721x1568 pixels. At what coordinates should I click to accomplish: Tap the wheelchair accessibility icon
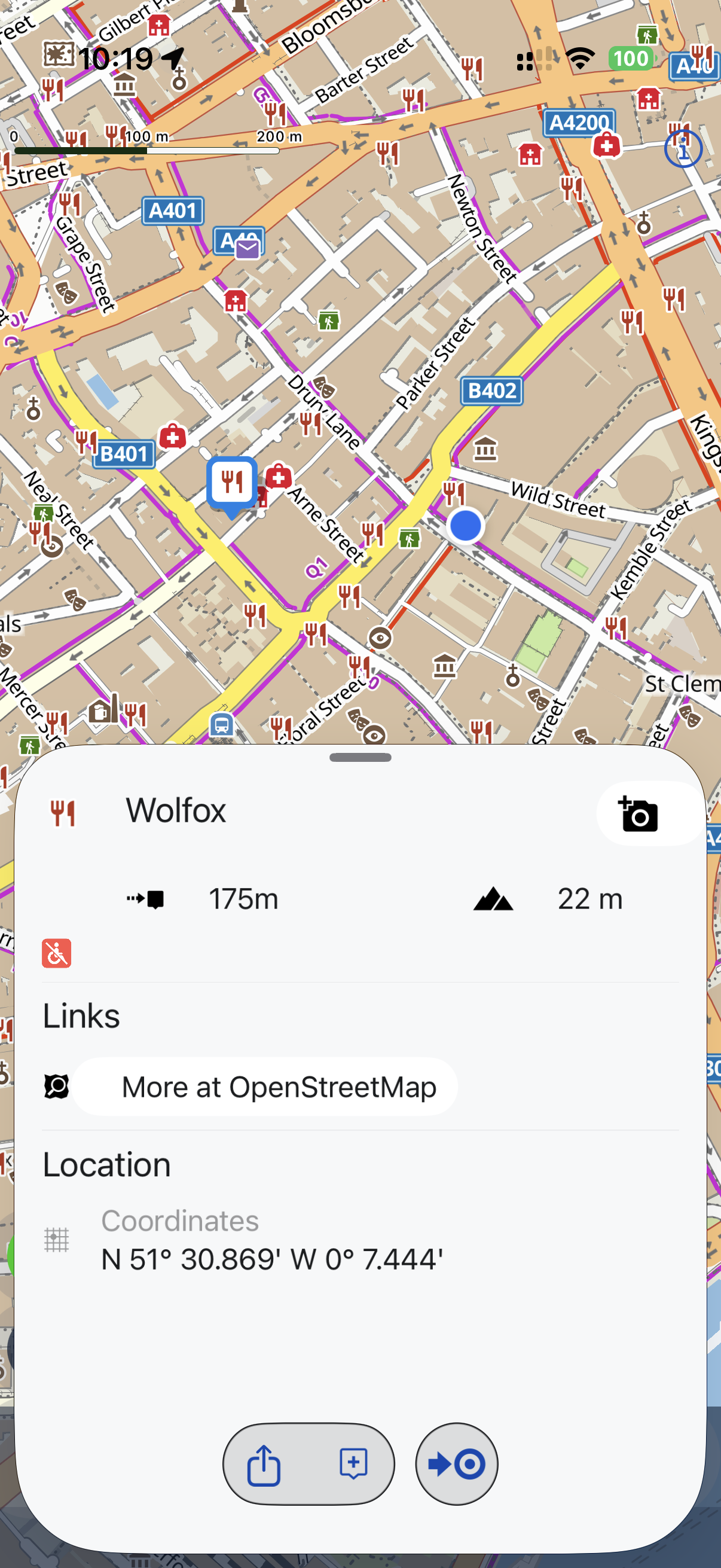(57, 953)
